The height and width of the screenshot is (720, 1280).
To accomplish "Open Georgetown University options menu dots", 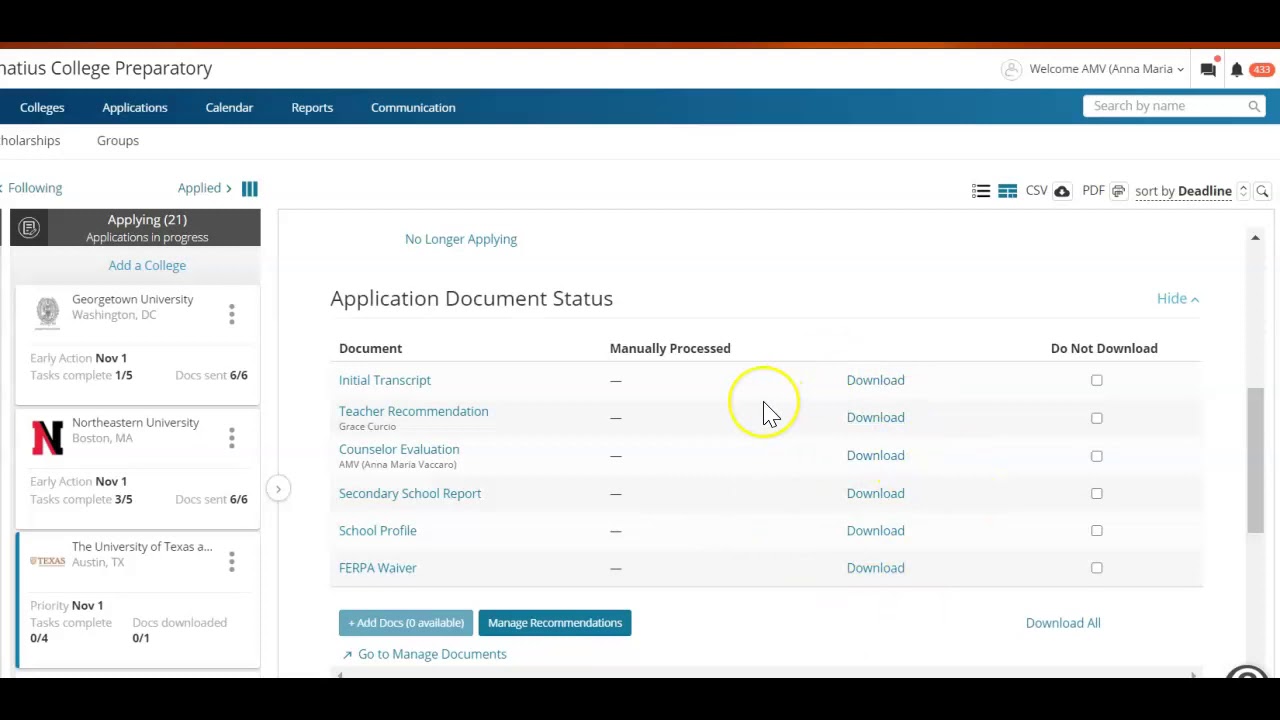I will [x=231, y=314].
